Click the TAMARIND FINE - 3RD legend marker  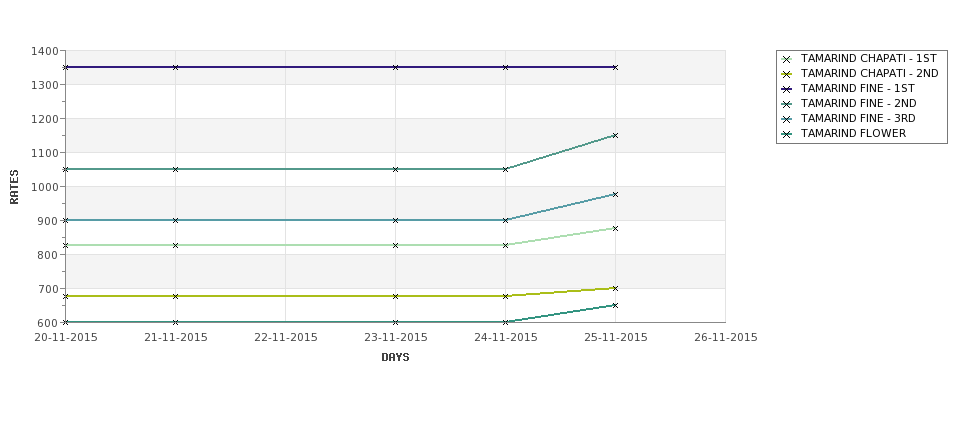(787, 119)
